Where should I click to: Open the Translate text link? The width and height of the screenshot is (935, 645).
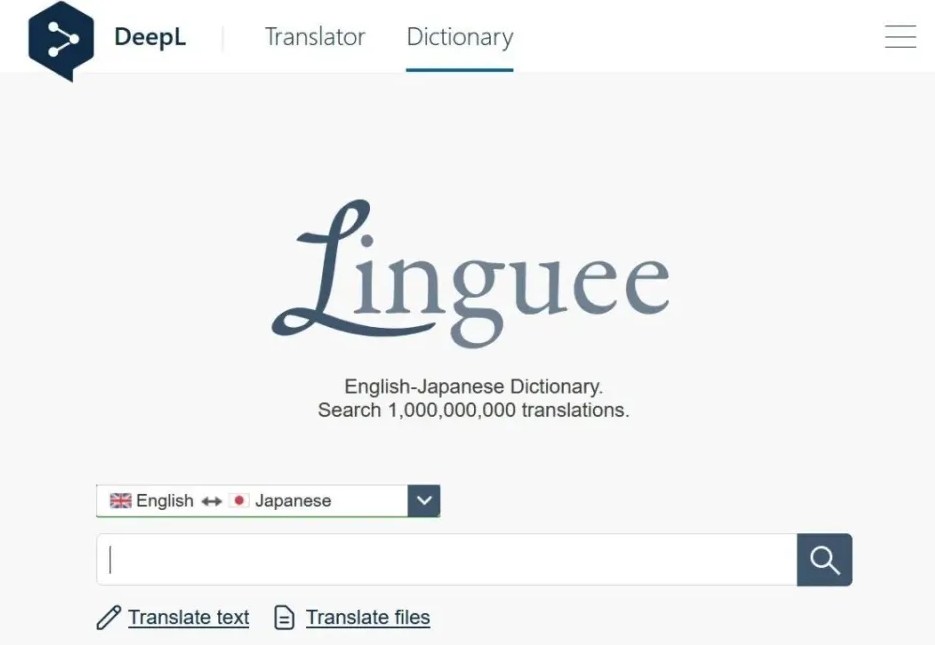(x=188, y=617)
